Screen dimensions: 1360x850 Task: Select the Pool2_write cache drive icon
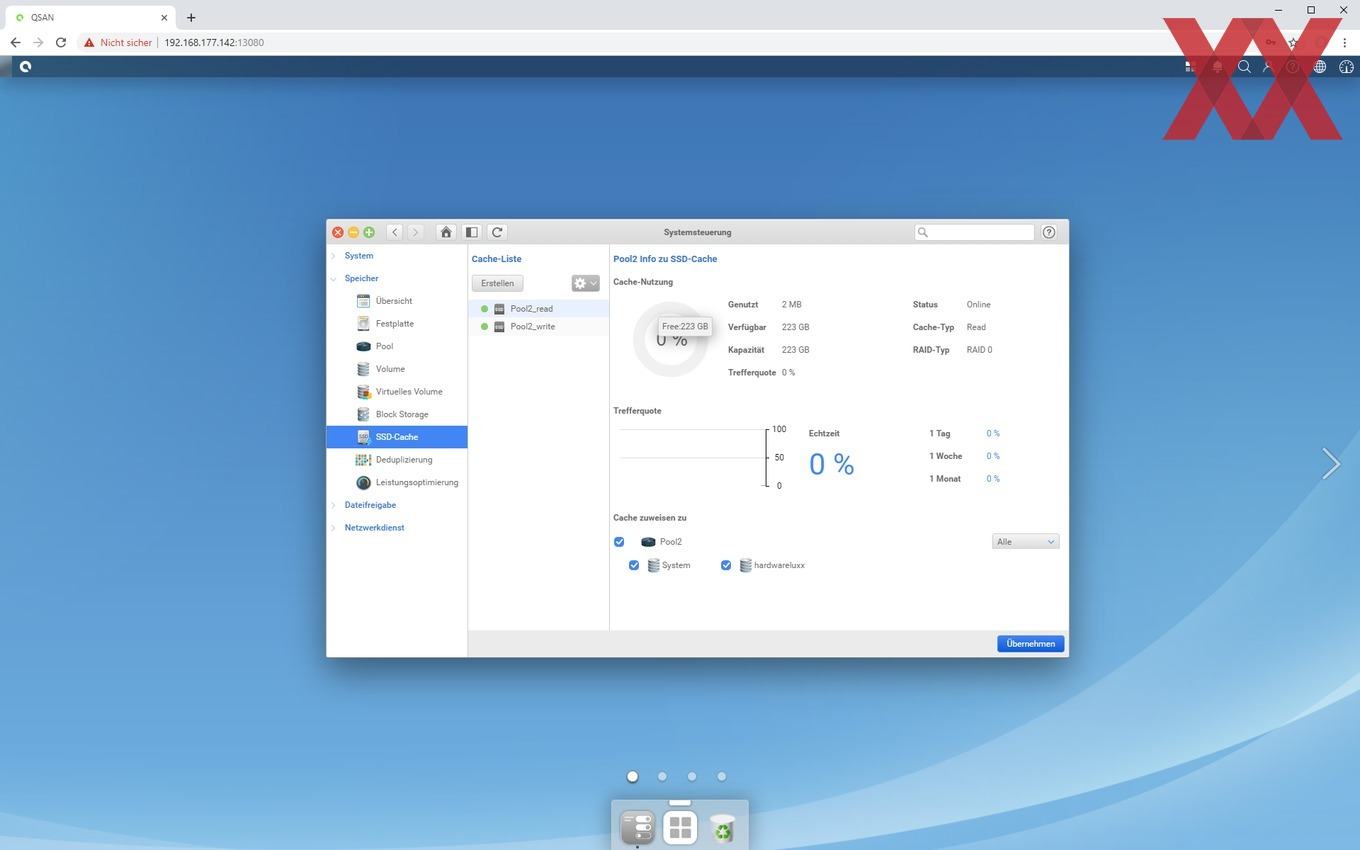pyautogui.click(x=499, y=327)
